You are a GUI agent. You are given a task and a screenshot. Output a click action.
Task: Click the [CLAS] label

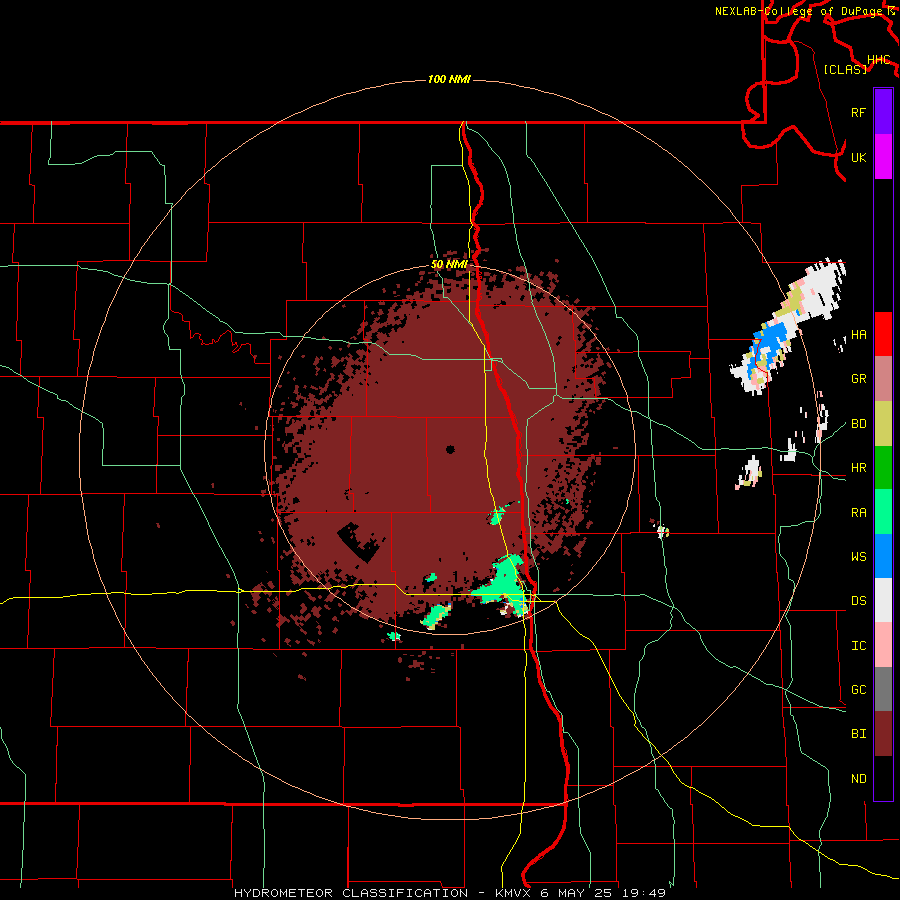(845, 69)
